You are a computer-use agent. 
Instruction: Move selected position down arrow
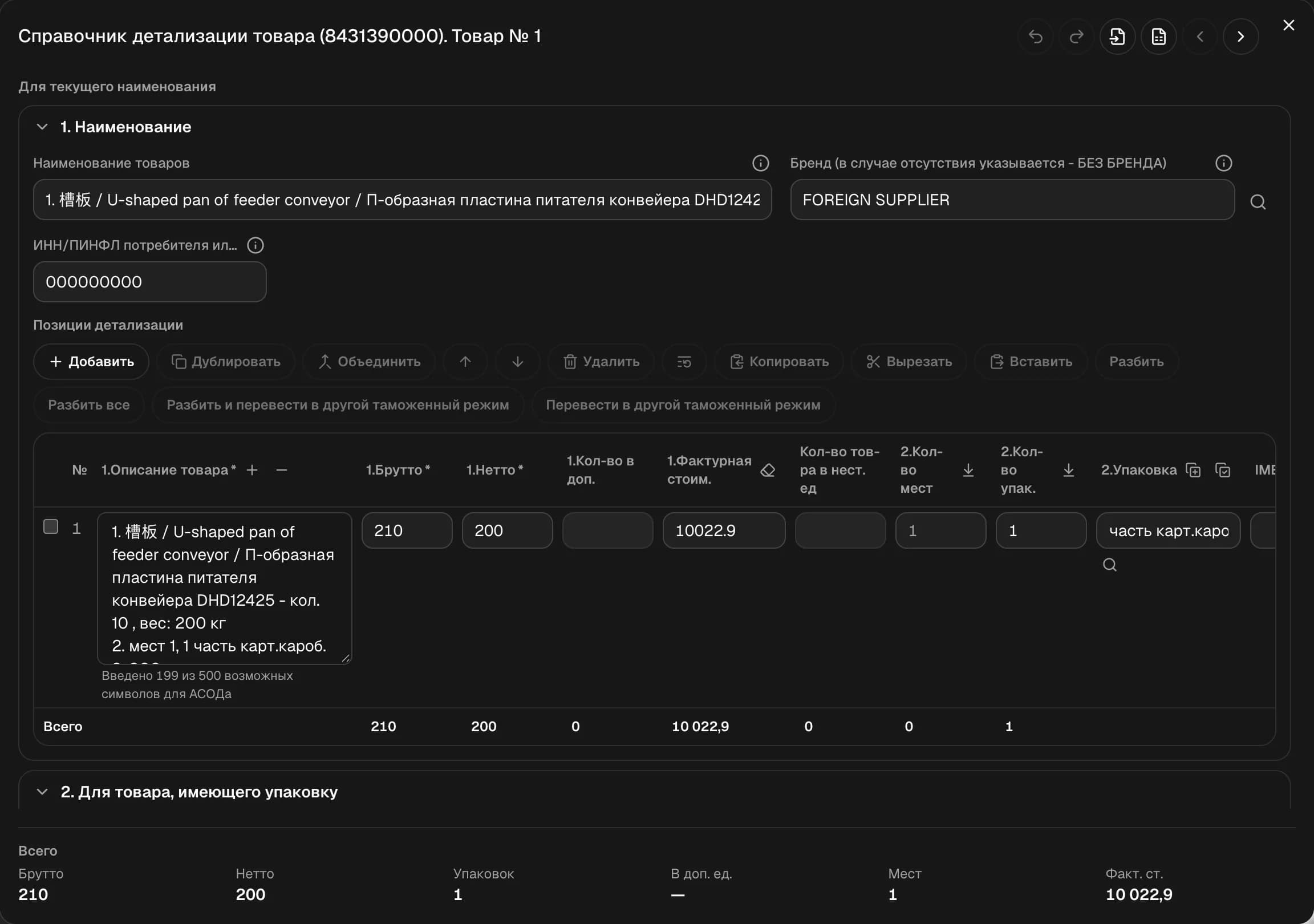[x=517, y=361]
